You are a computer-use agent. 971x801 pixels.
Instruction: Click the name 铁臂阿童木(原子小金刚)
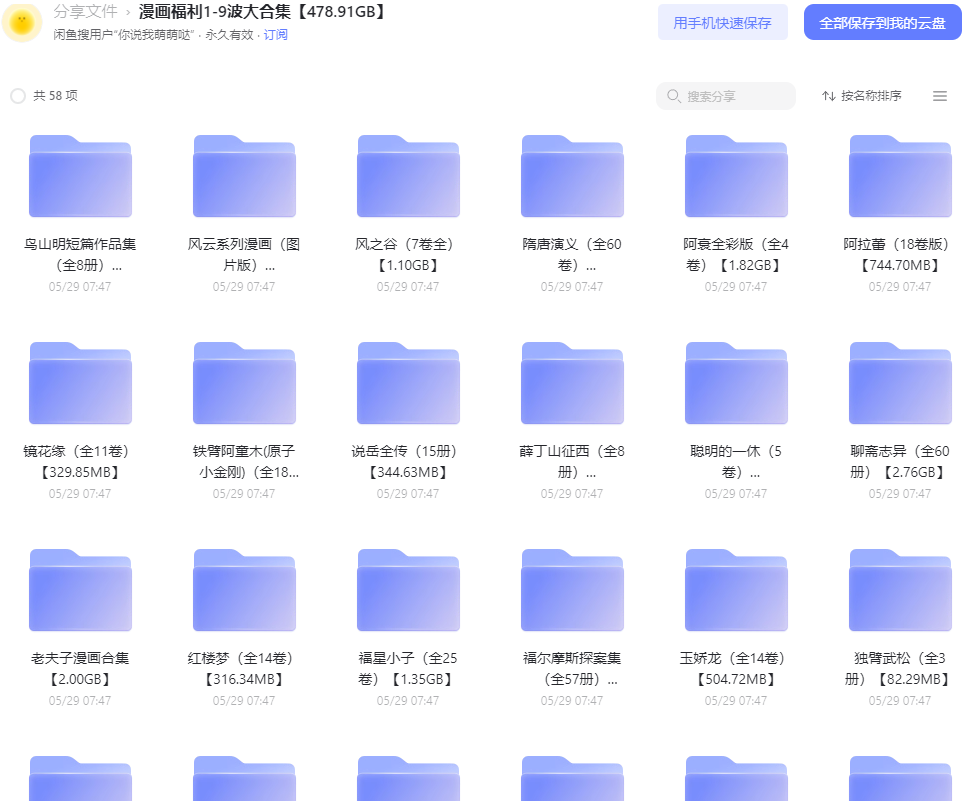click(244, 462)
